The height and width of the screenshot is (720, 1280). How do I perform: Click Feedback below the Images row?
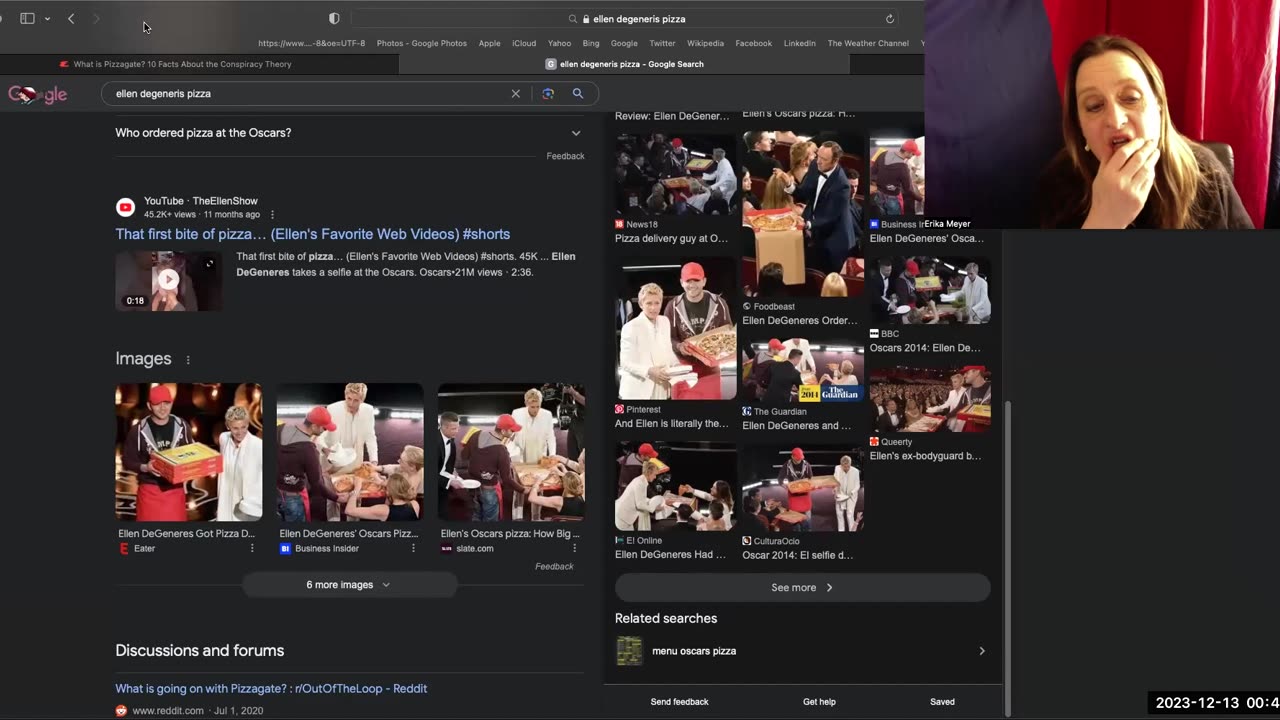[554, 566]
